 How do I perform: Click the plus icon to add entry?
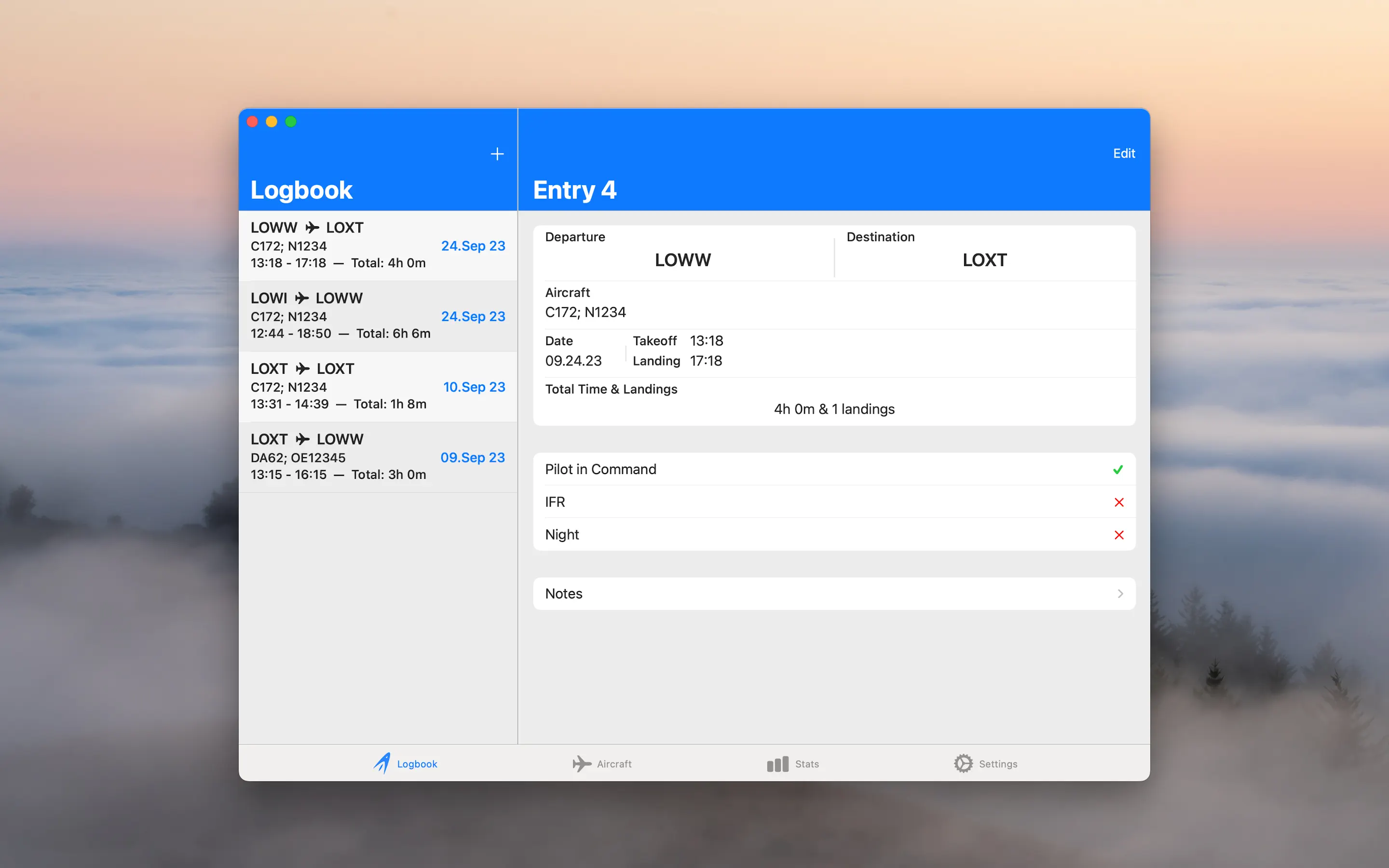click(497, 154)
